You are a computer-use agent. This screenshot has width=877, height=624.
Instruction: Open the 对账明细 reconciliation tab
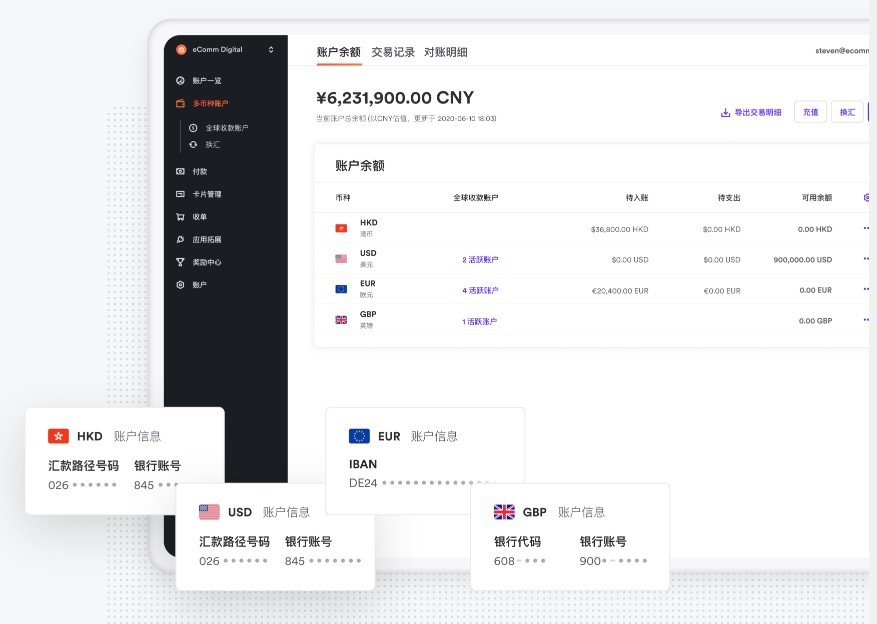click(448, 51)
